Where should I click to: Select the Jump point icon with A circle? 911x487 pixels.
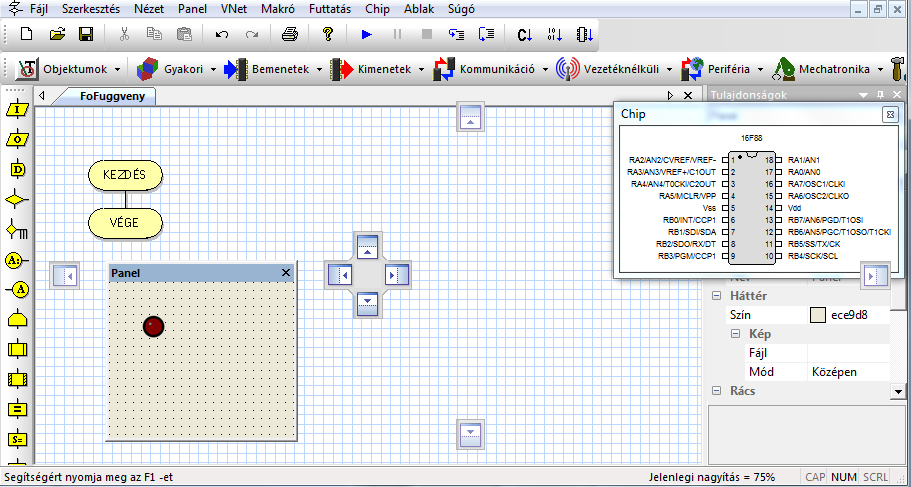coord(17,289)
